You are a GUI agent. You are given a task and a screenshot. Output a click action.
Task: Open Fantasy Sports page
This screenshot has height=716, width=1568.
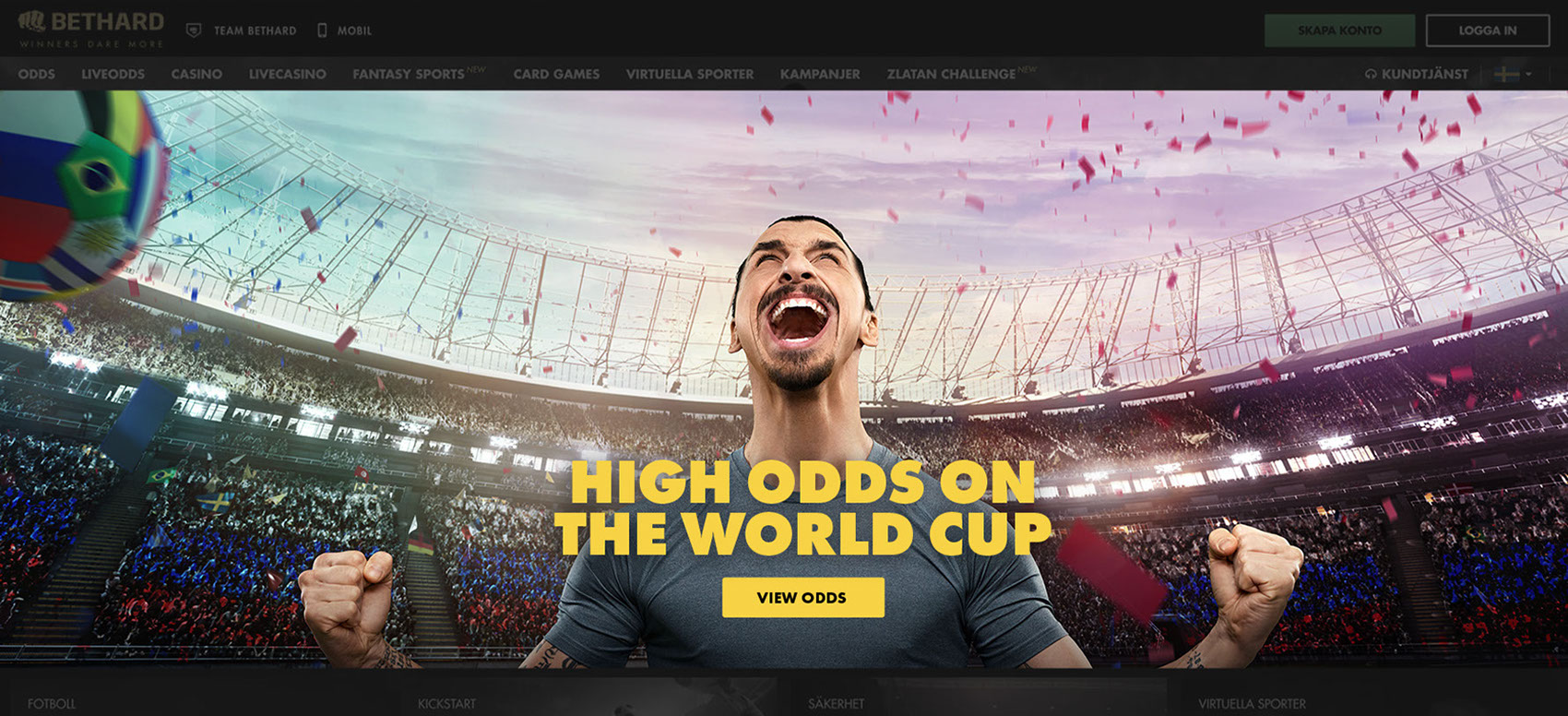pyautogui.click(x=409, y=74)
